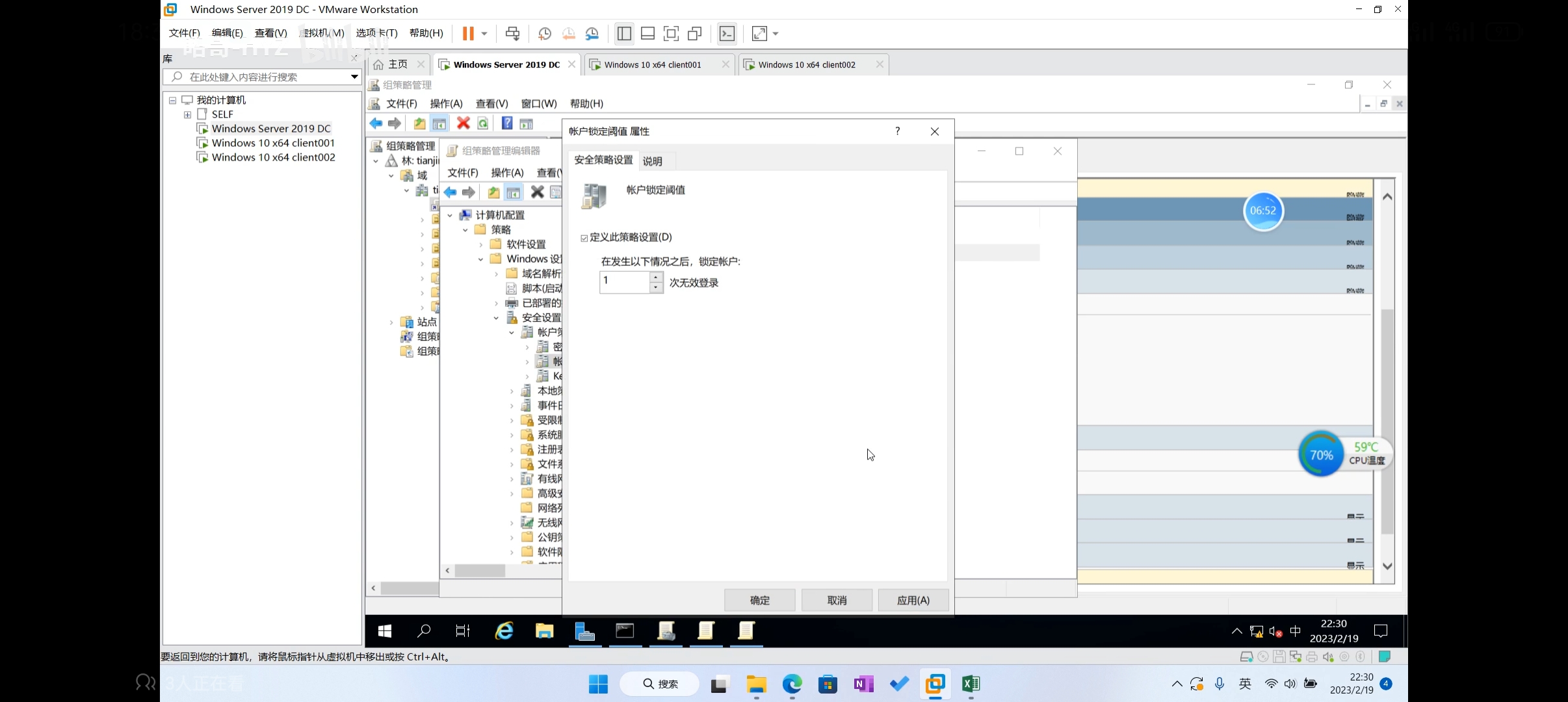This screenshot has height=702, width=1568.
Task: Open the VMware snapshot manager
Action: (592, 34)
